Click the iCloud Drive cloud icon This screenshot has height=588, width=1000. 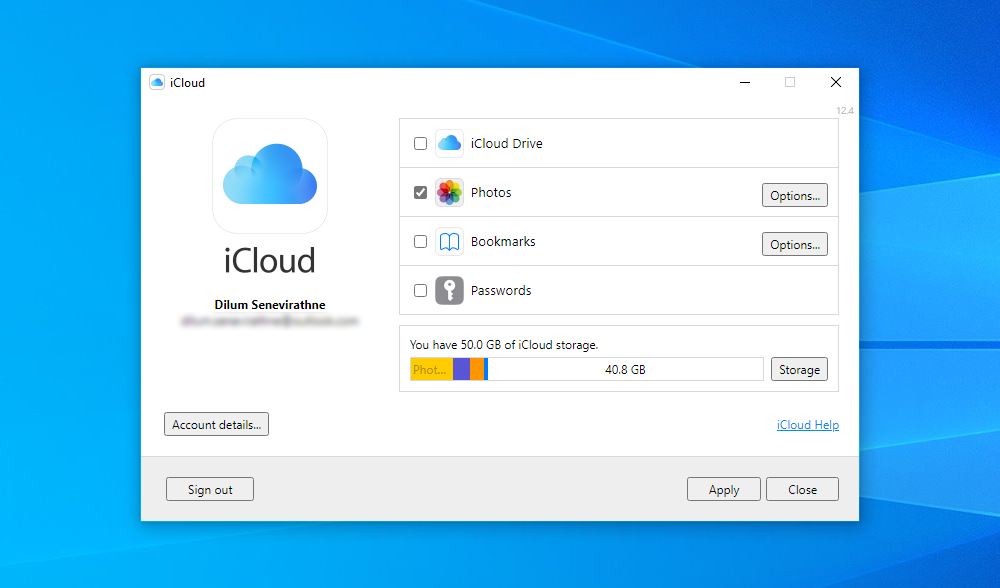pos(449,143)
